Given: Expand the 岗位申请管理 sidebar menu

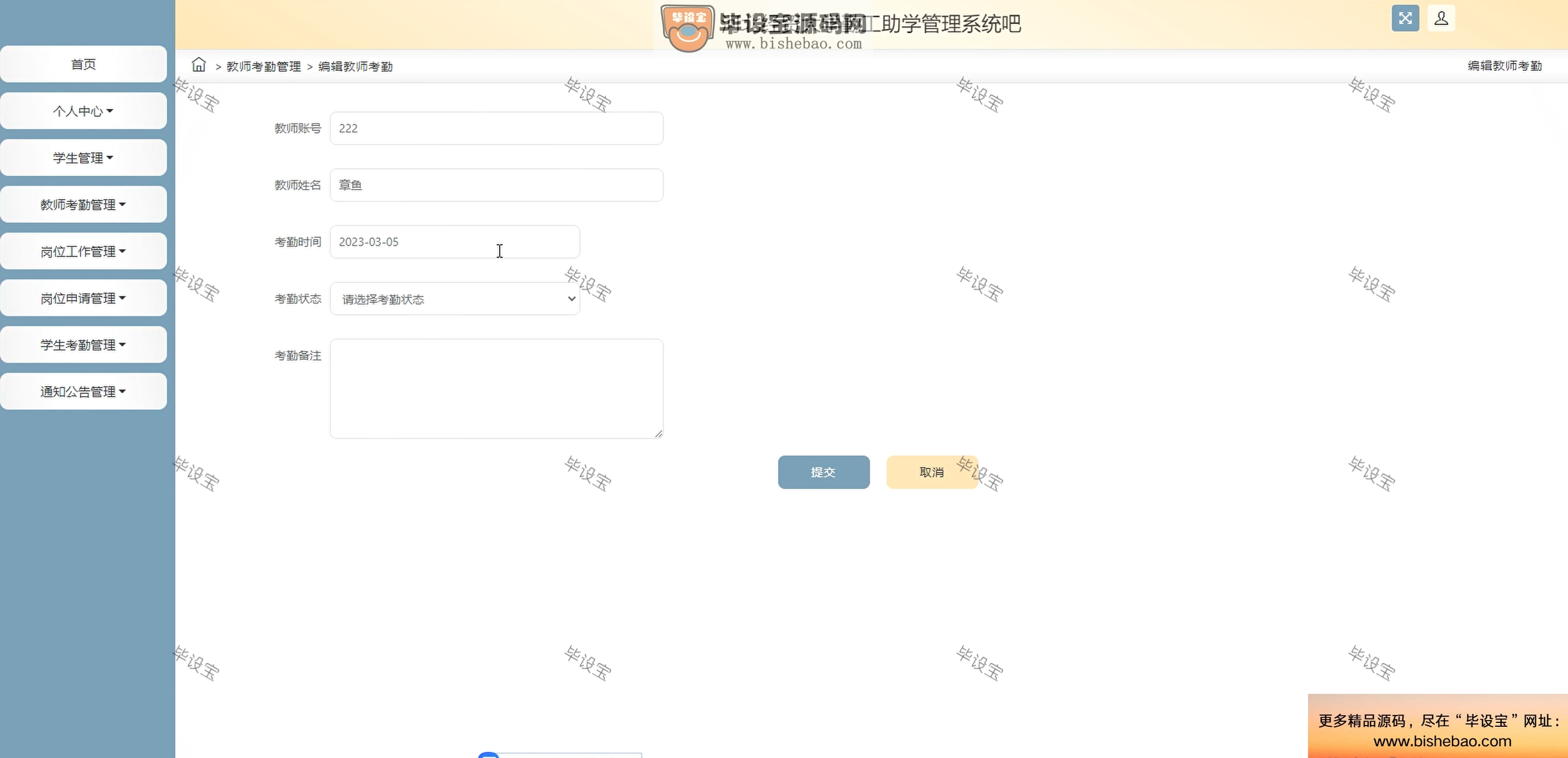Looking at the screenshot, I should [x=83, y=298].
